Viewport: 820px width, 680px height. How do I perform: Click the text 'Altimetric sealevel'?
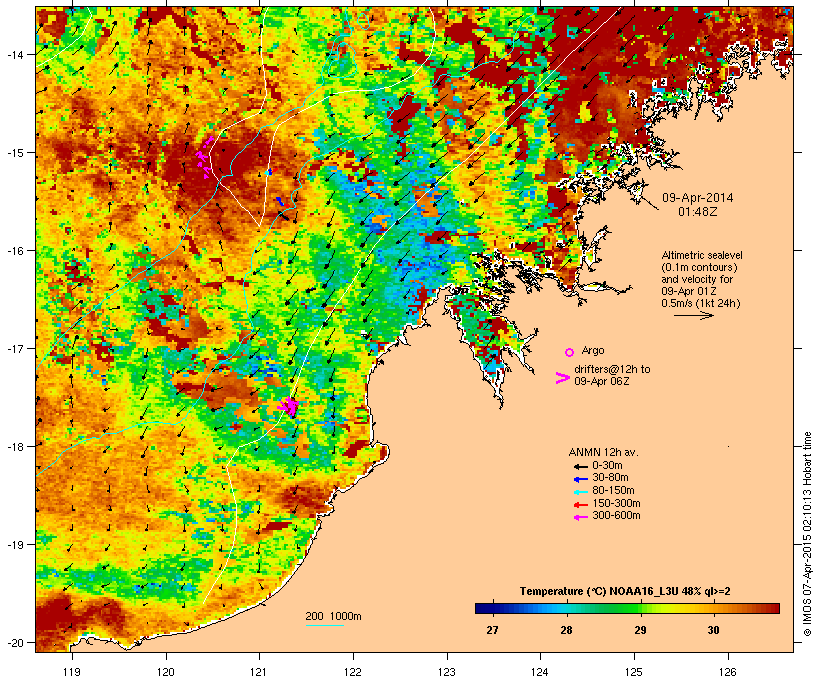(x=702, y=255)
